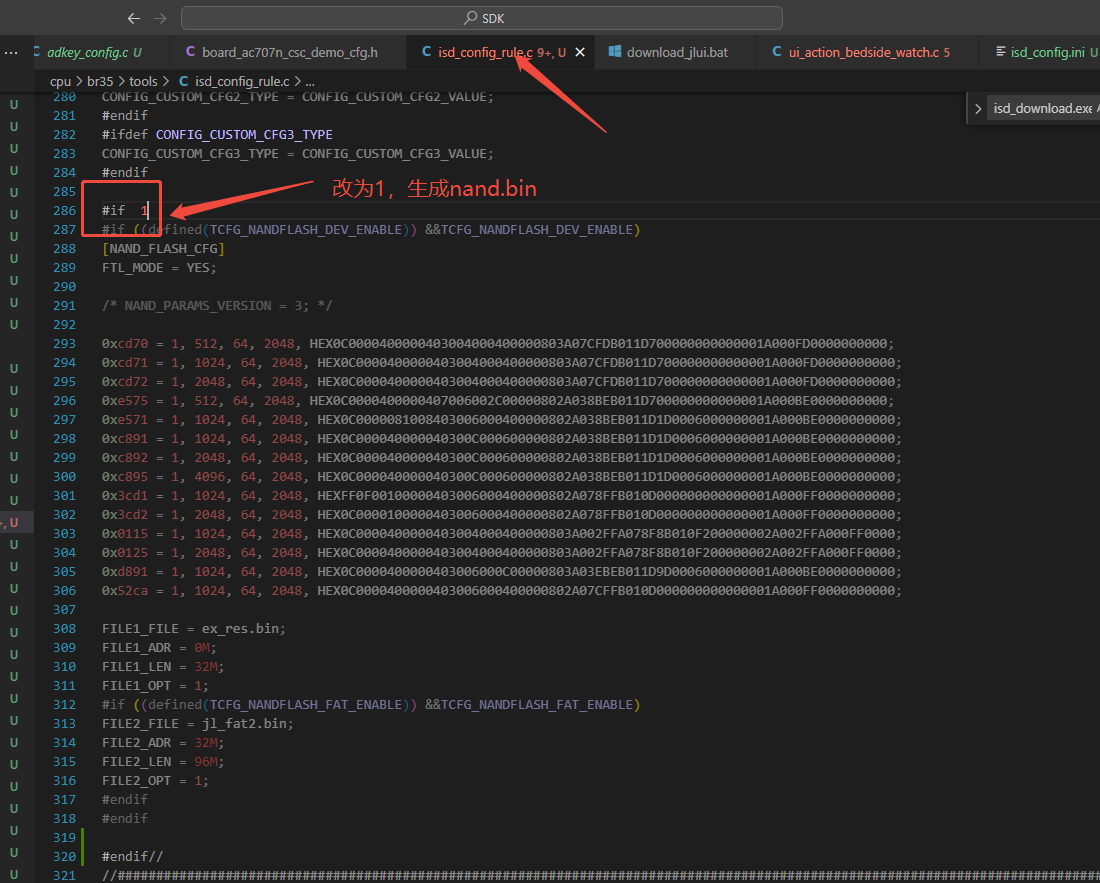Expand the find widget replace chevron
The width and height of the screenshot is (1100, 883).
[x=978, y=109]
